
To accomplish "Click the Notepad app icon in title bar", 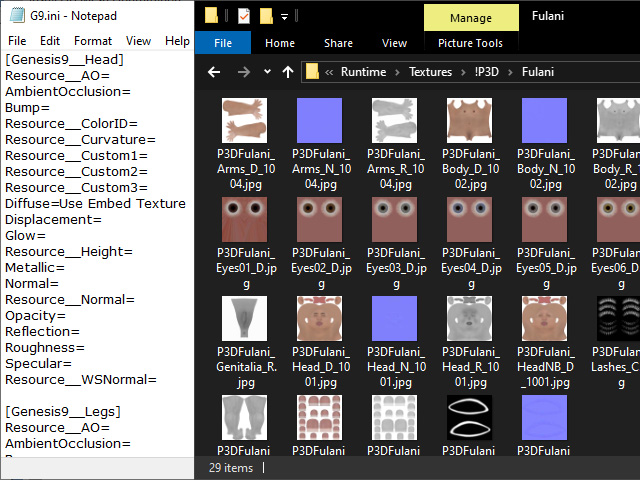I will tap(17, 16).
